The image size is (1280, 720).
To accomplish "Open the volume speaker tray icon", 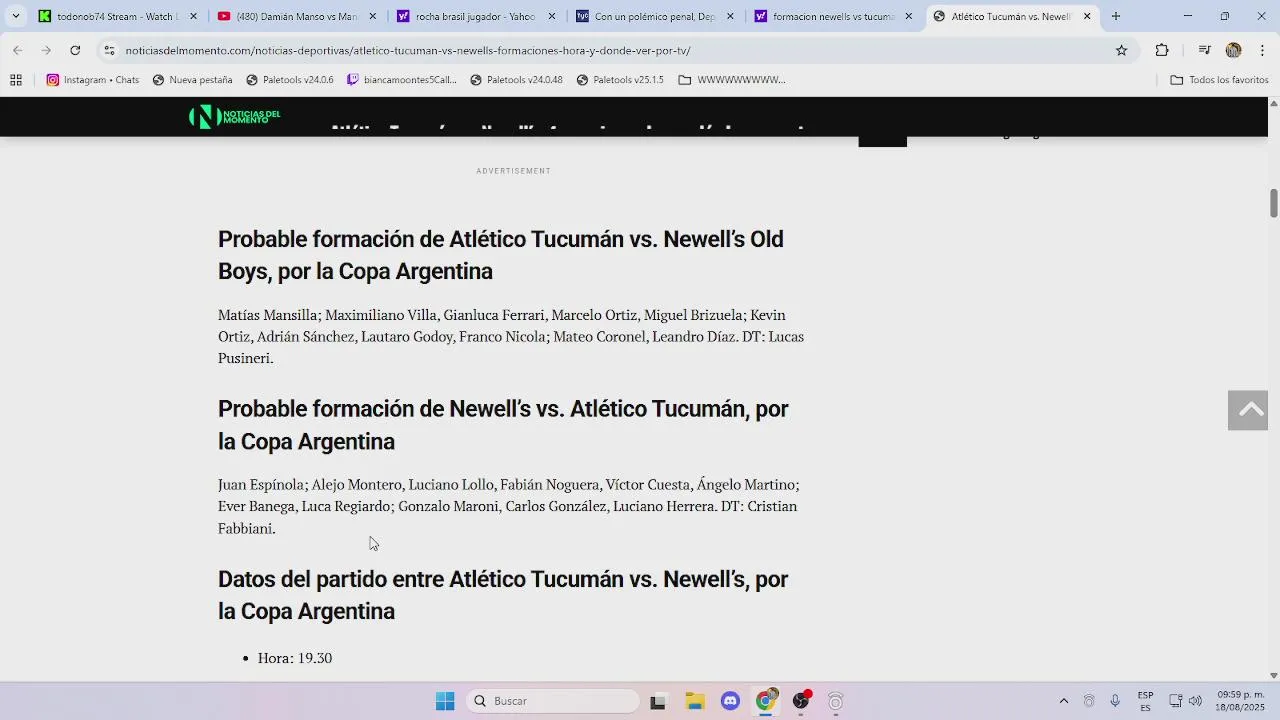I will click(1195, 701).
